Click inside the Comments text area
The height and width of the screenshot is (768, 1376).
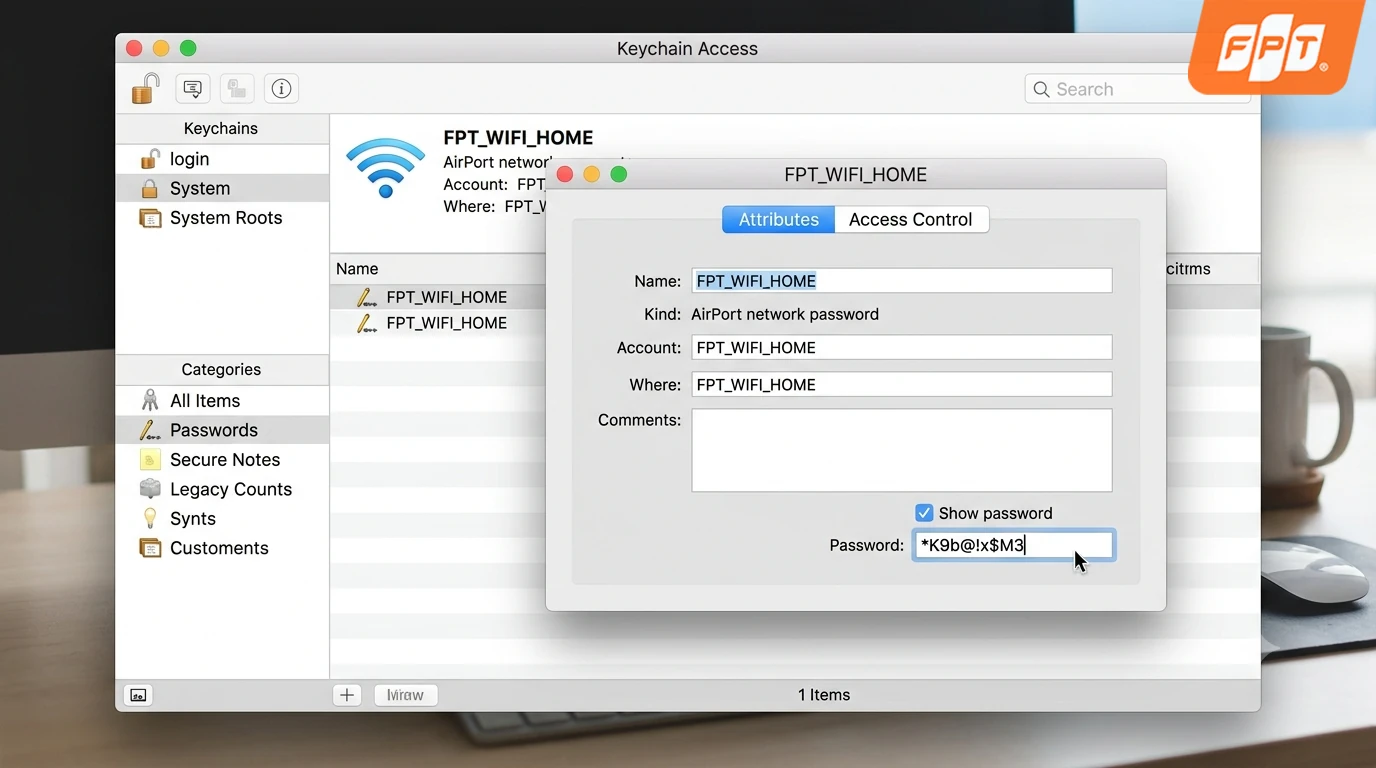tap(902, 450)
